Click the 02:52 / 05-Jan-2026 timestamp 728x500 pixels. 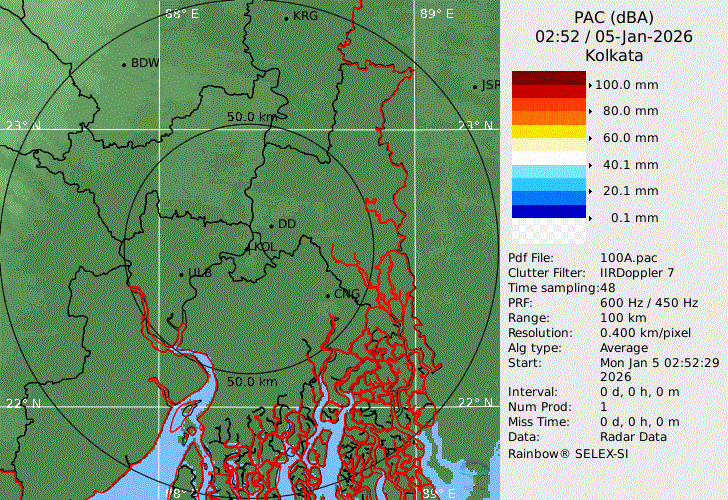615,36
